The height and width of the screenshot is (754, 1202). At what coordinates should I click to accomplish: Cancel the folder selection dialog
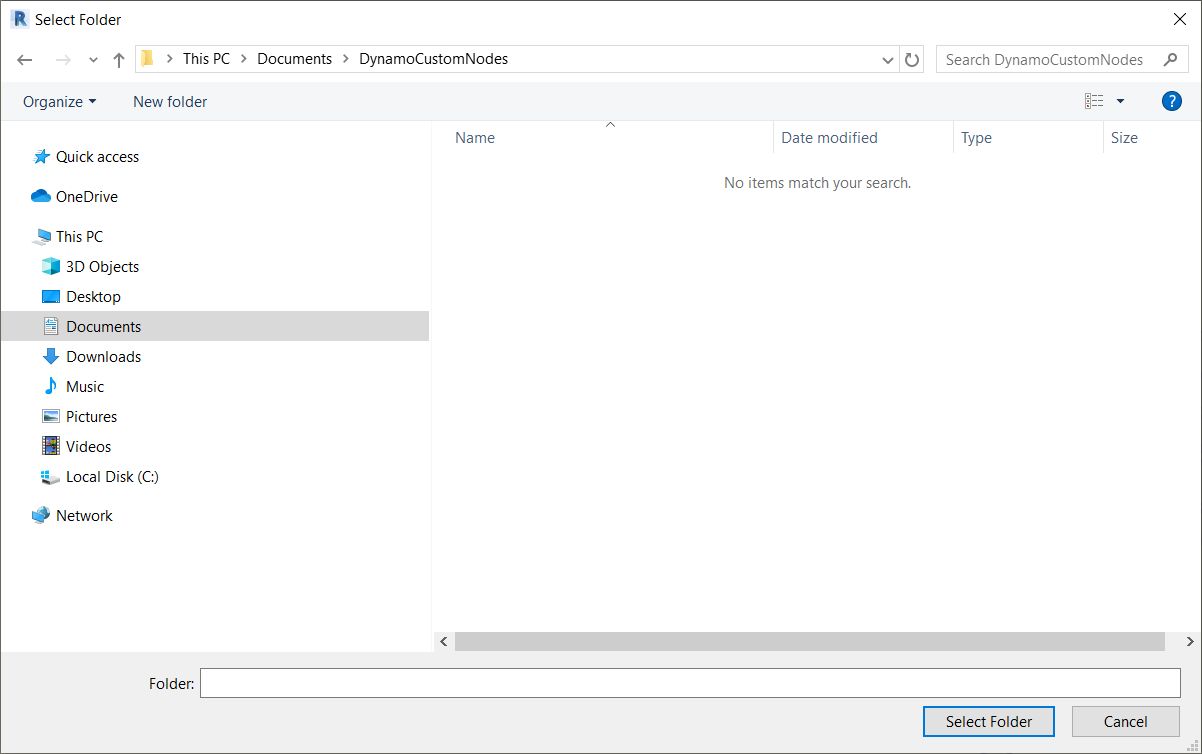point(1125,721)
